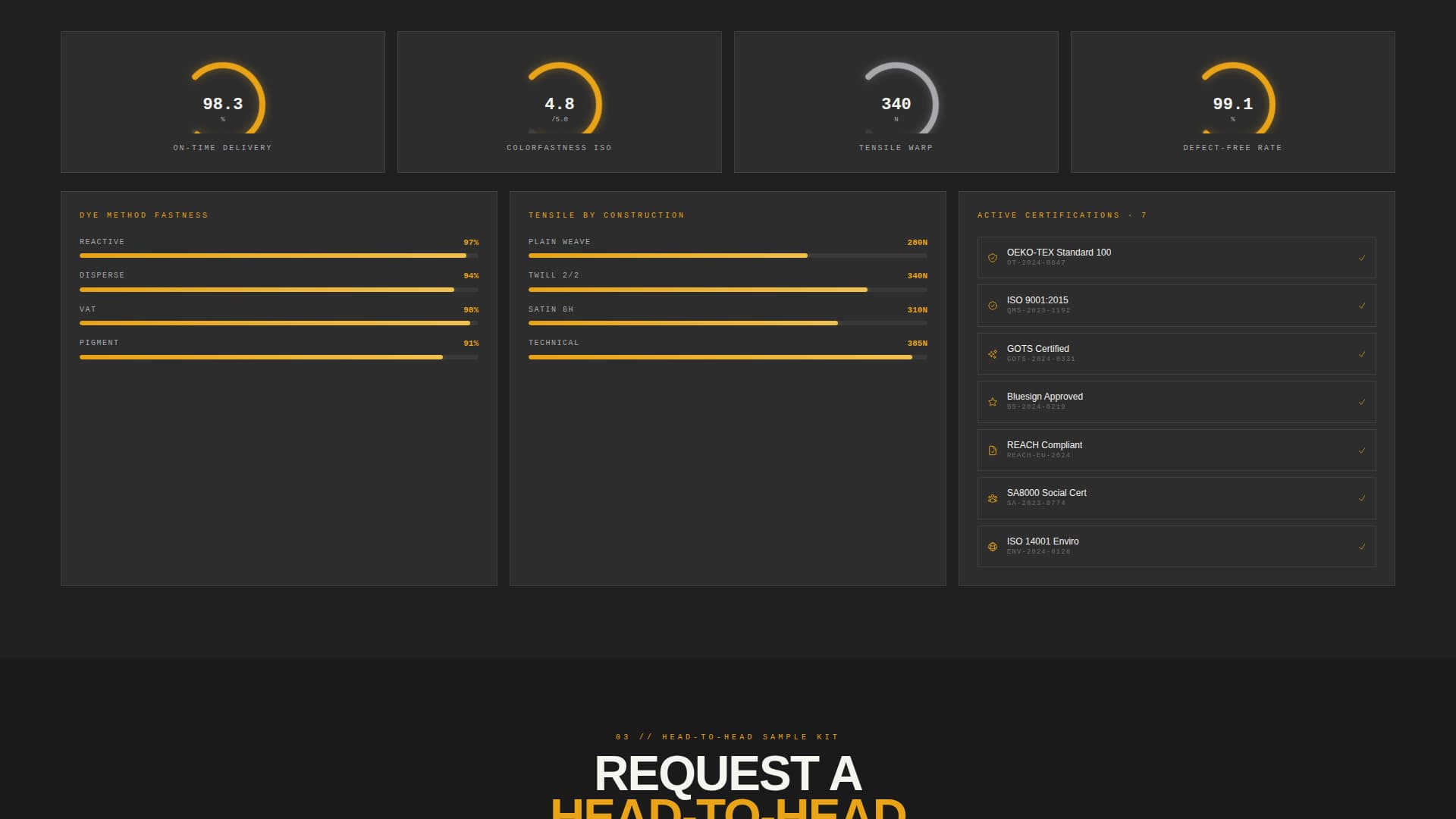Image resolution: width=1456 pixels, height=819 pixels.
Task: Open the Dye Method Fastness panel header
Action: point(144,215)
